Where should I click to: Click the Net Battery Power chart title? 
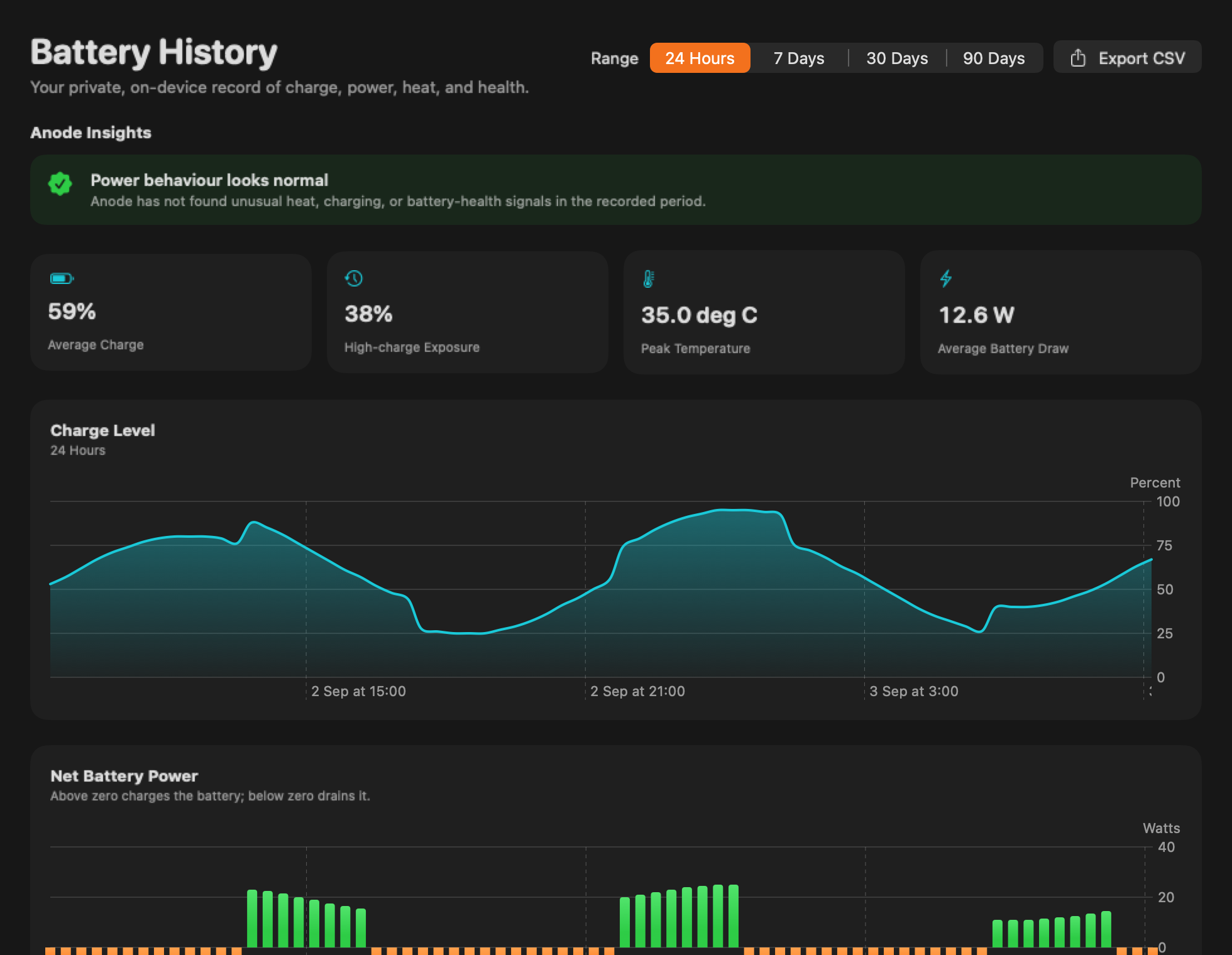pyautogui.click(x=124, y=776)
